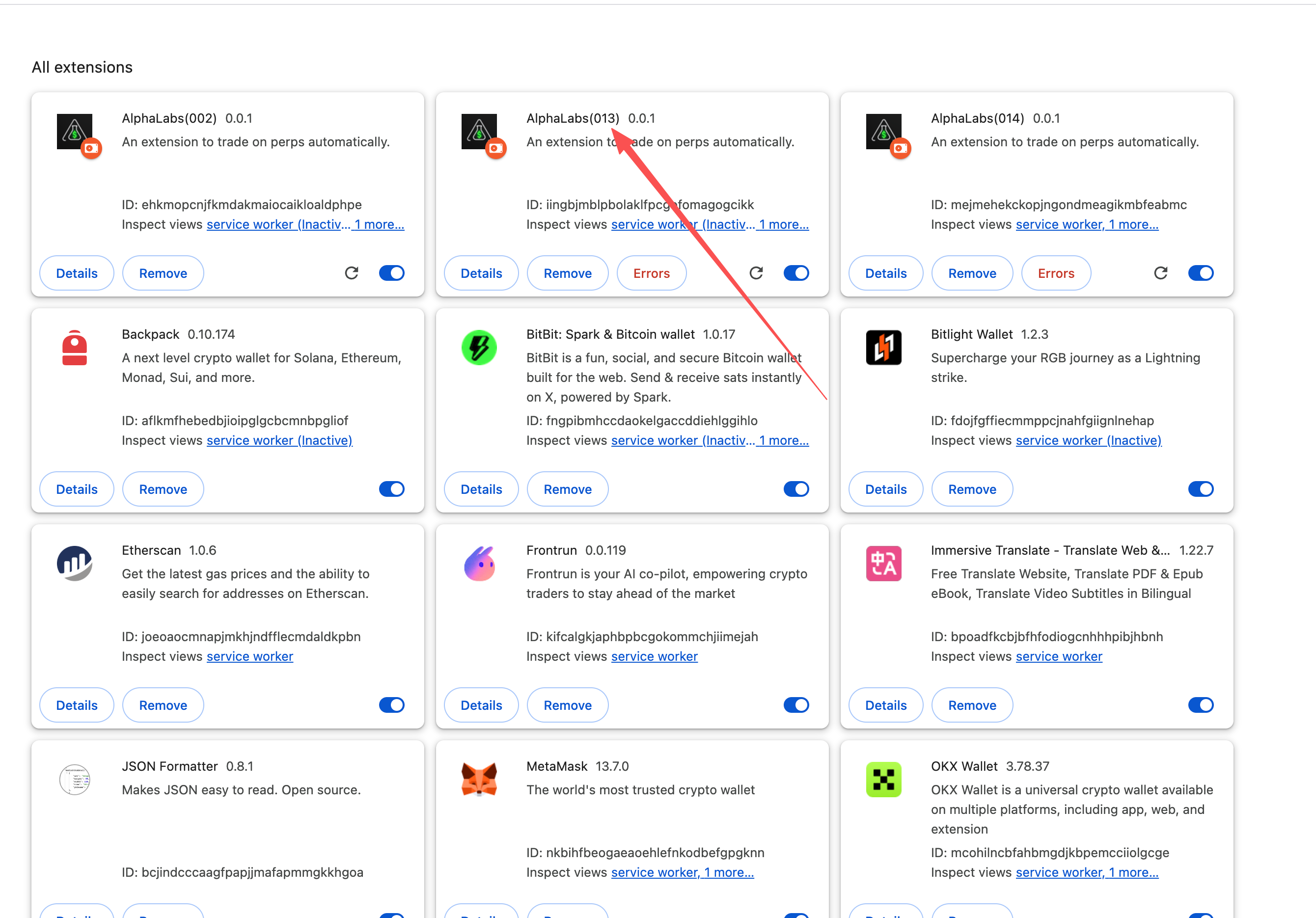Inspect MetaMask service worker link

pyautogui.click(x=654, y=872)
